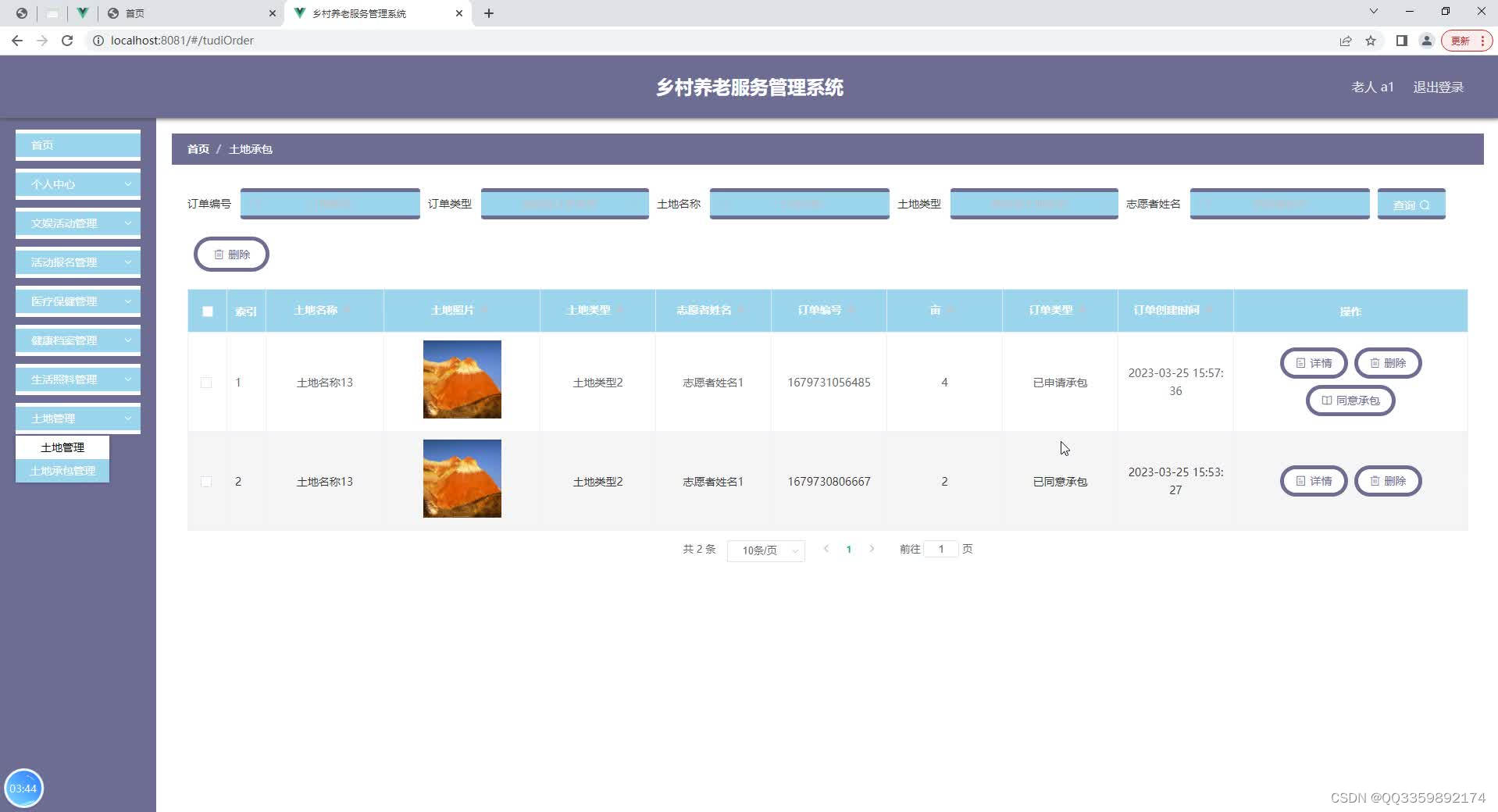Go back to the previous page
This screenshot has height=812, width=1498.
[x=17, y=41]
